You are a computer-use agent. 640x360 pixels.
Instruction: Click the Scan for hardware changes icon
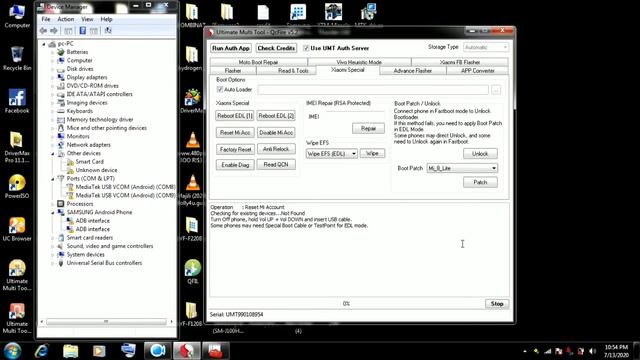pos(108,31)
